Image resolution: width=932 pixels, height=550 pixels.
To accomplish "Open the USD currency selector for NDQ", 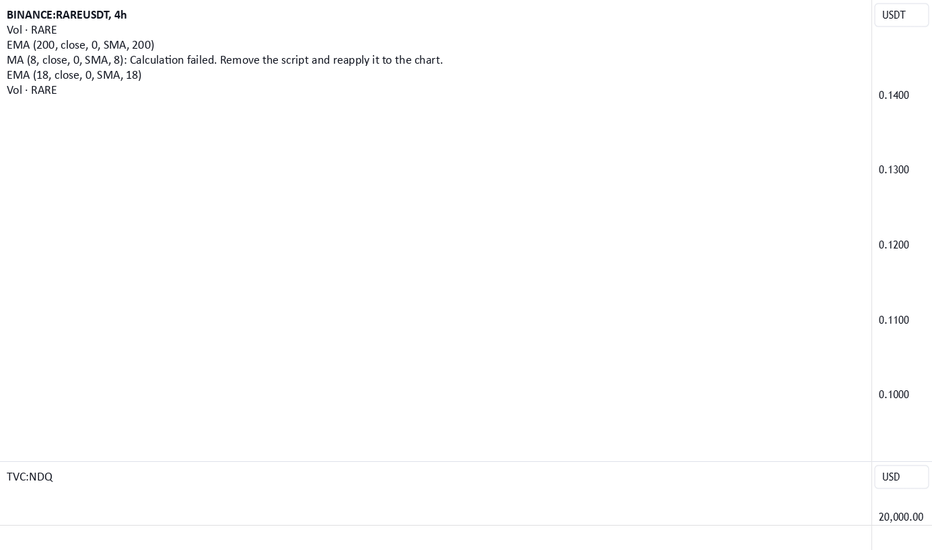I will [901, 477].
